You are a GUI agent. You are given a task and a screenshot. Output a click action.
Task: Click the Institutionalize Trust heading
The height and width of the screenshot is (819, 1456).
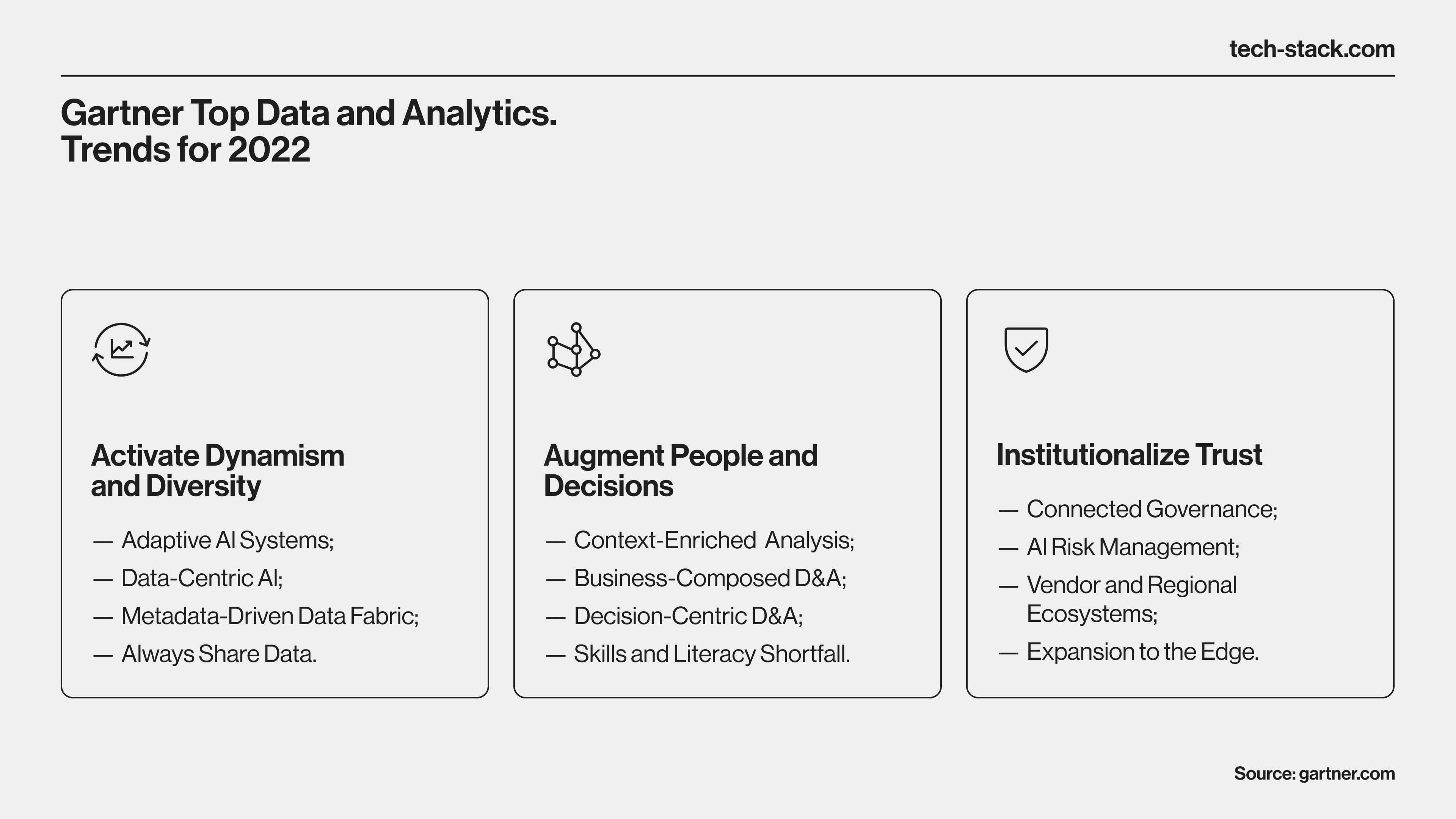coord(1129,455)
